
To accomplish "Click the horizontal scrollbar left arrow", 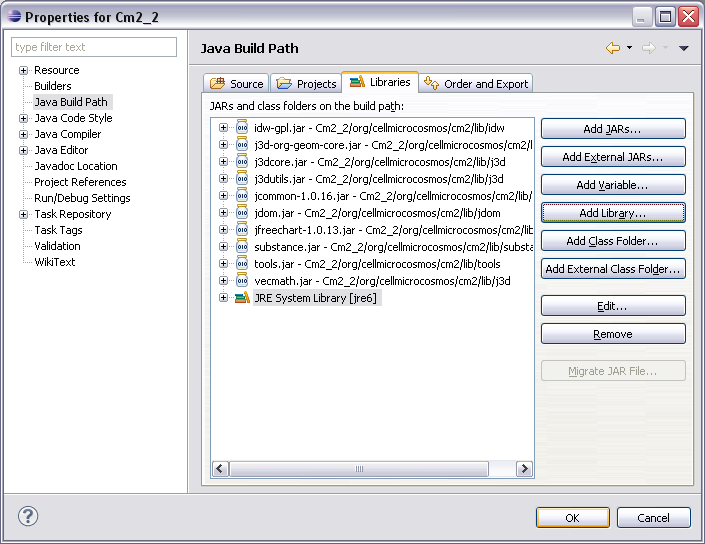I will coord(220,468).
